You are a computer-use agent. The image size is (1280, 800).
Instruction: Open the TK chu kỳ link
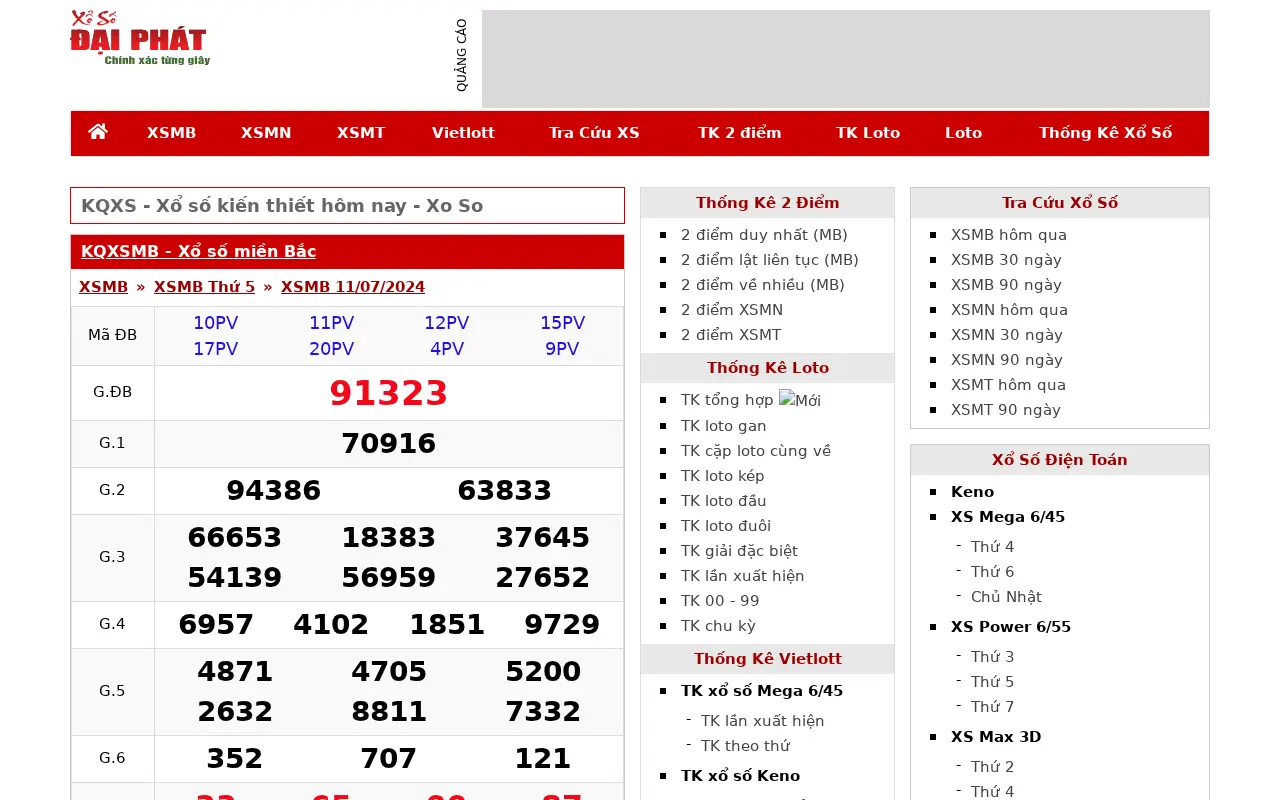click(718, 626)
